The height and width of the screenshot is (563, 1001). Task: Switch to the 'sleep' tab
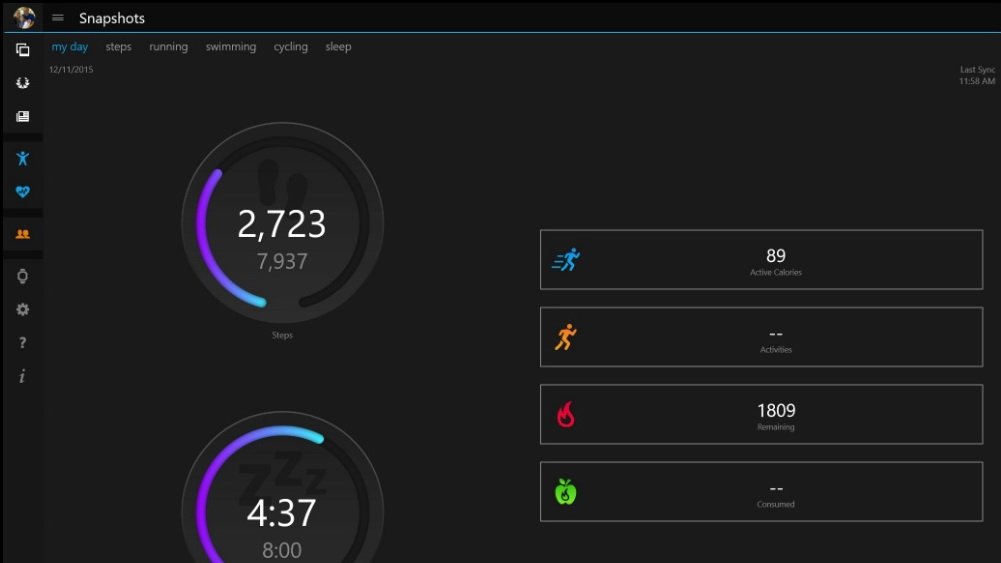click(x=338, y=47)
